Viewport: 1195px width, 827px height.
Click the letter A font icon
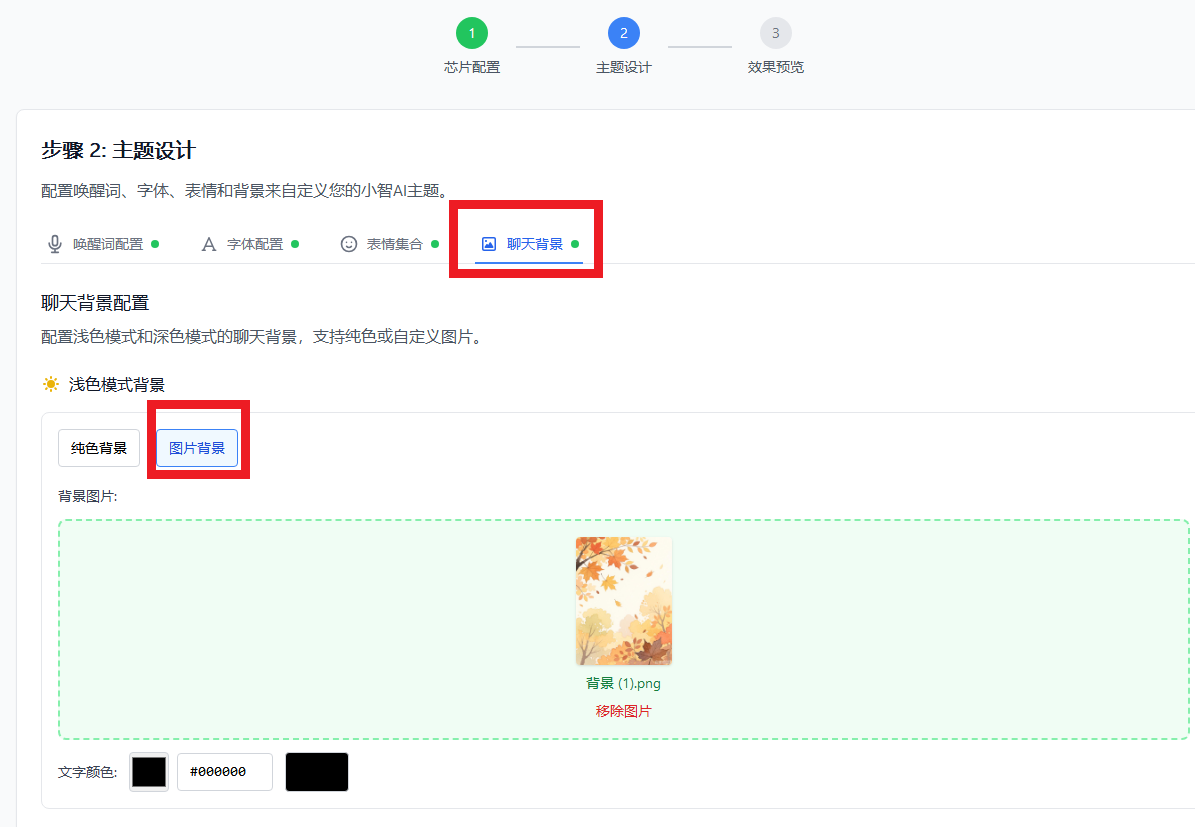(209, 244)
